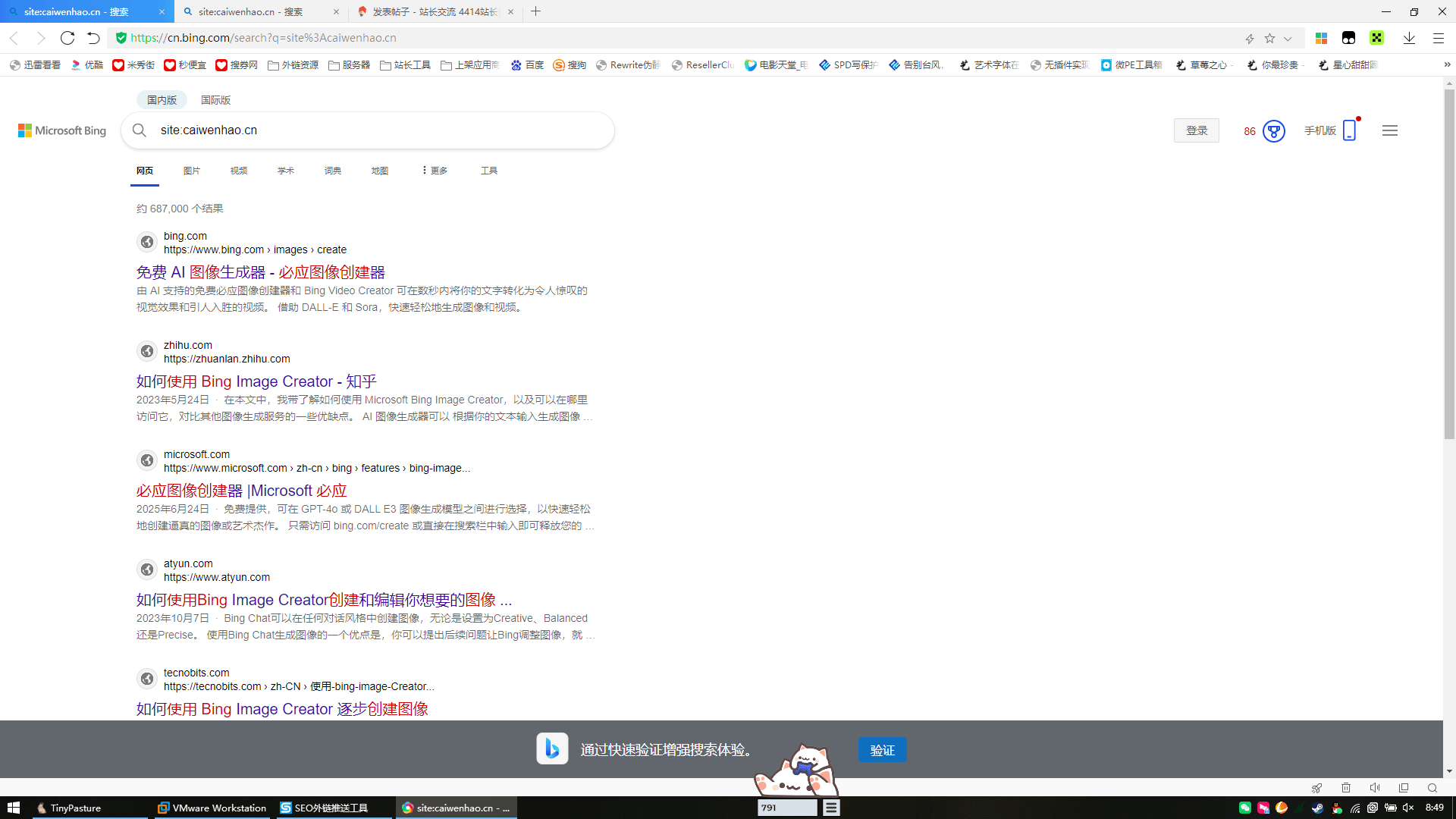This screenshot has height=819, width=1456.
Task: Click the trash bin icon in status bar
Action: (x=1346, y=788)
